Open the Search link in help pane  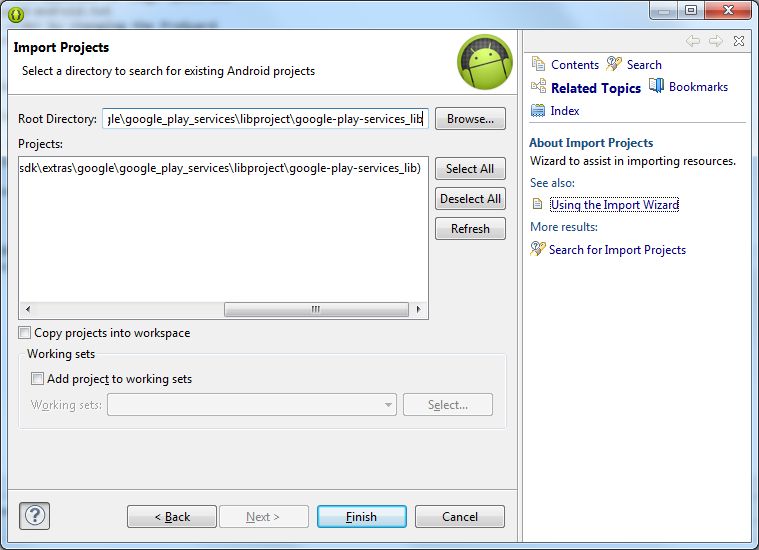644,64
